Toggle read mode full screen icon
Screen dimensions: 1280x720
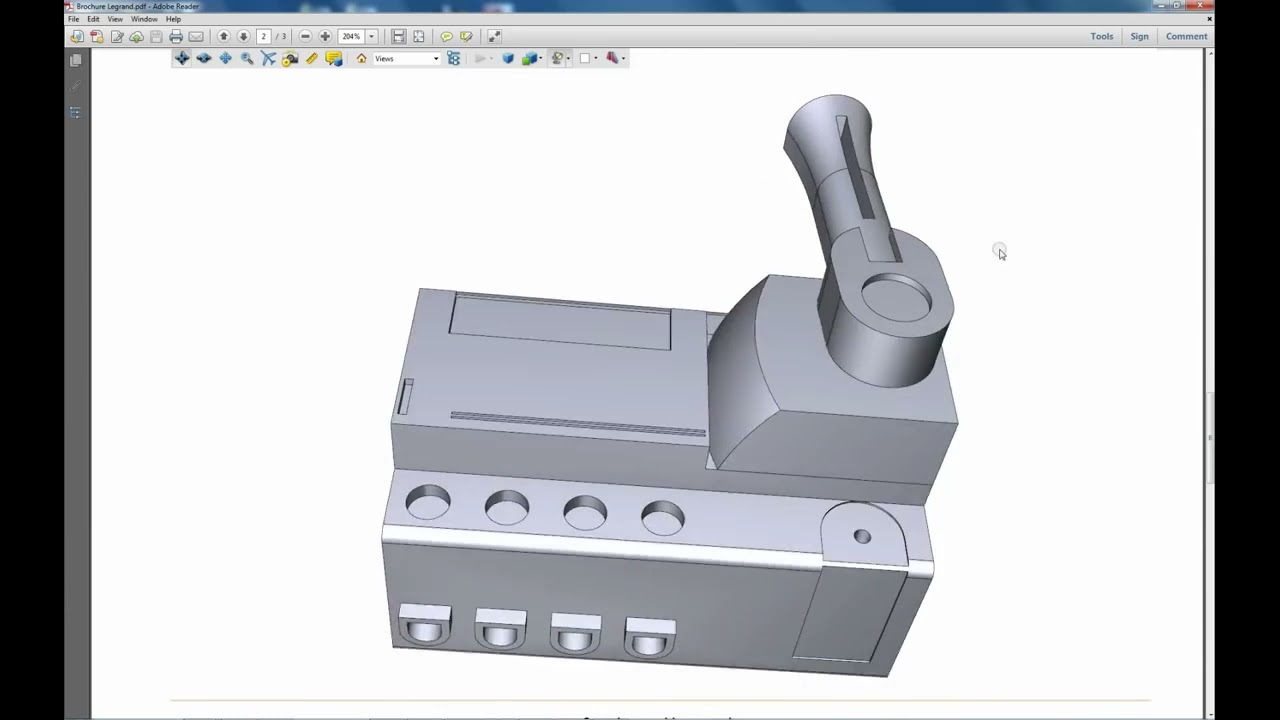494,36
